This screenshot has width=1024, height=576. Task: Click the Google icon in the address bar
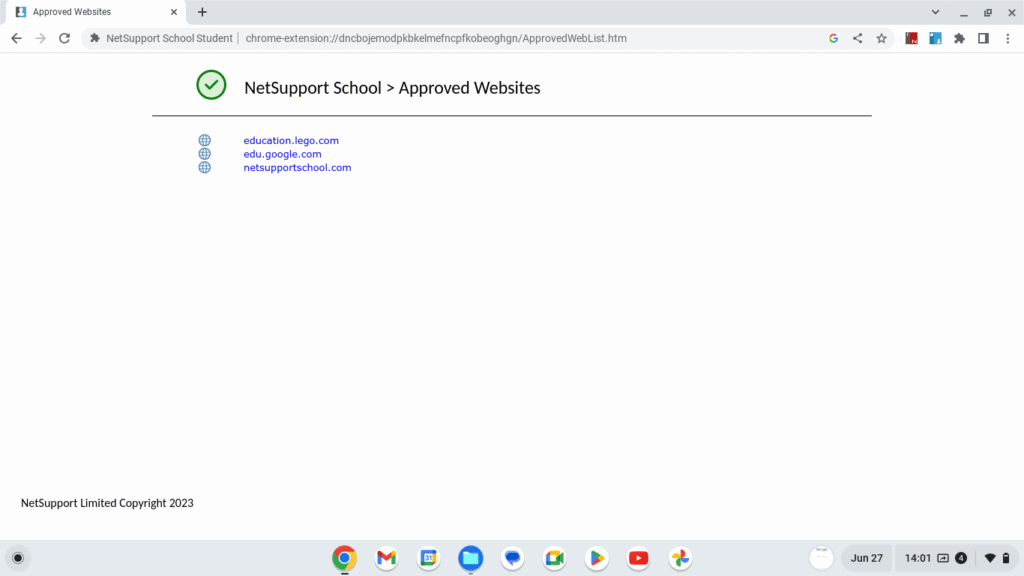click(x=833, y=39)
